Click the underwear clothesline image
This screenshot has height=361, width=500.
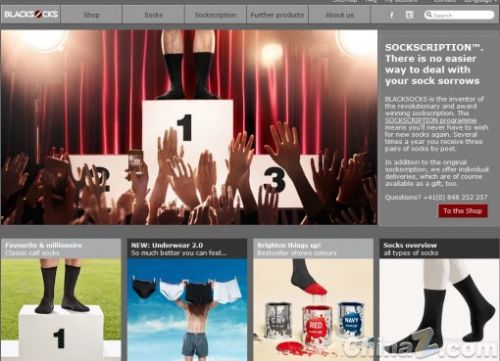click(x=187, y=309)
